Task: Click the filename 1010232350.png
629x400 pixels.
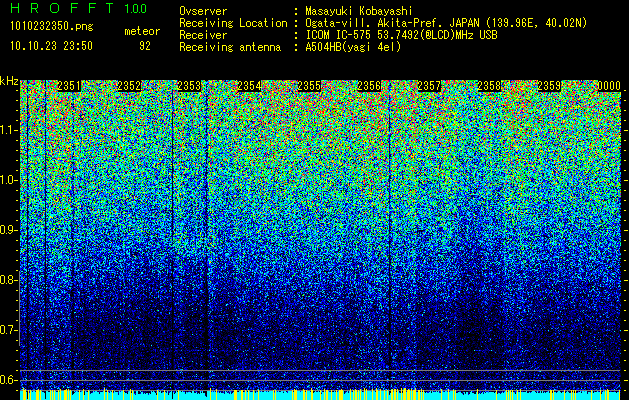Action: coord(52,26)
